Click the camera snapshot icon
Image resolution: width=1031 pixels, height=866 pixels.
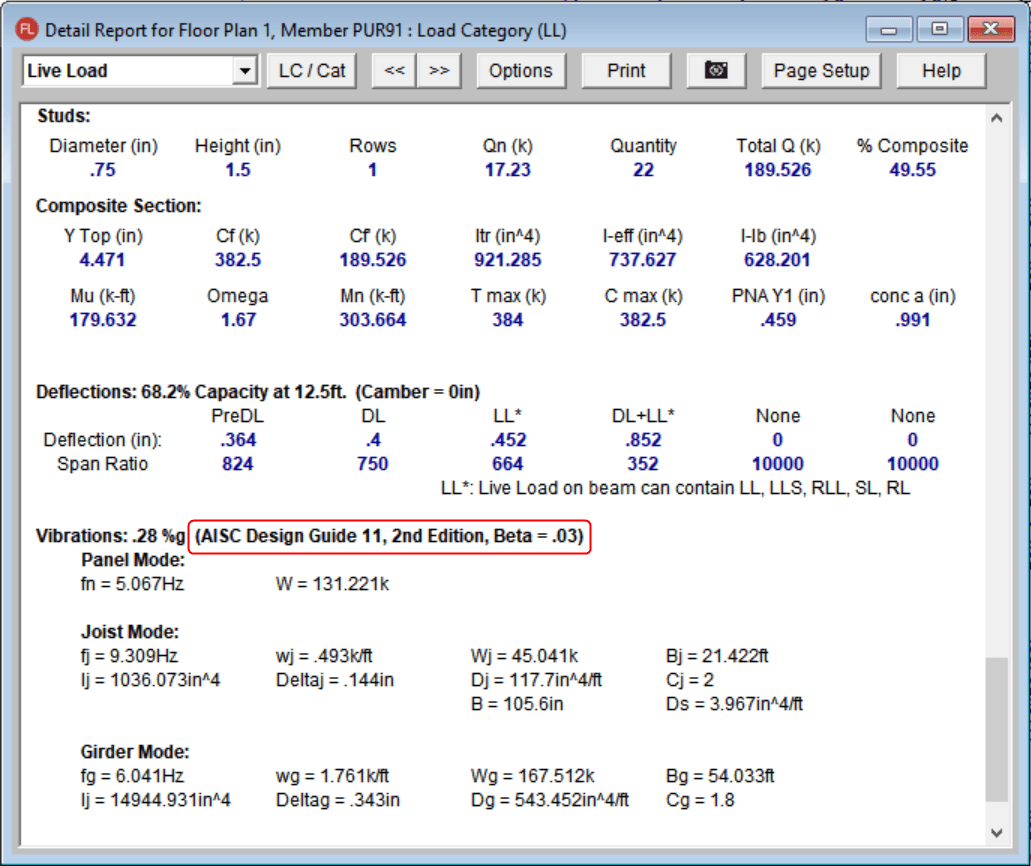pyautogui.click(x=716, y=71)
